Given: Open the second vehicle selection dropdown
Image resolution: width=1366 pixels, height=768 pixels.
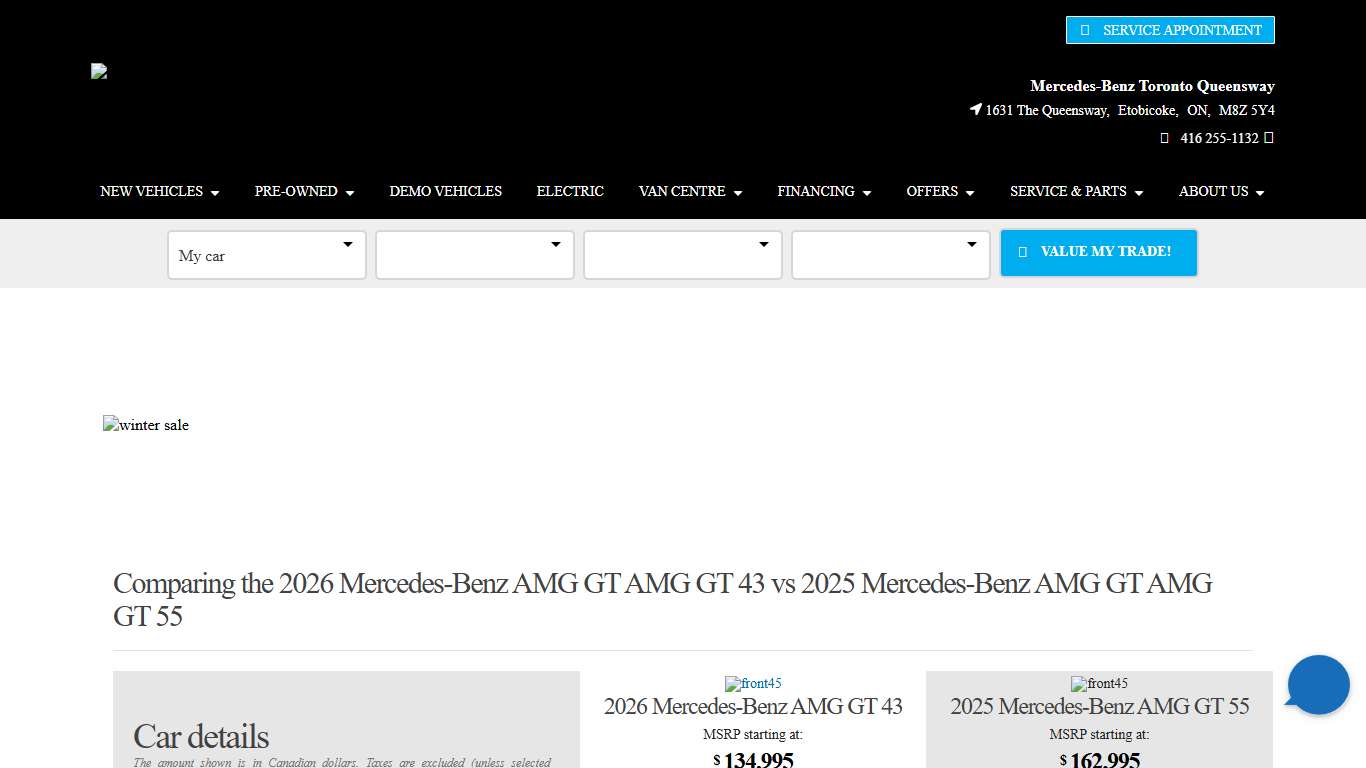Looking at the screenshot, I should (x=474, y=255).
